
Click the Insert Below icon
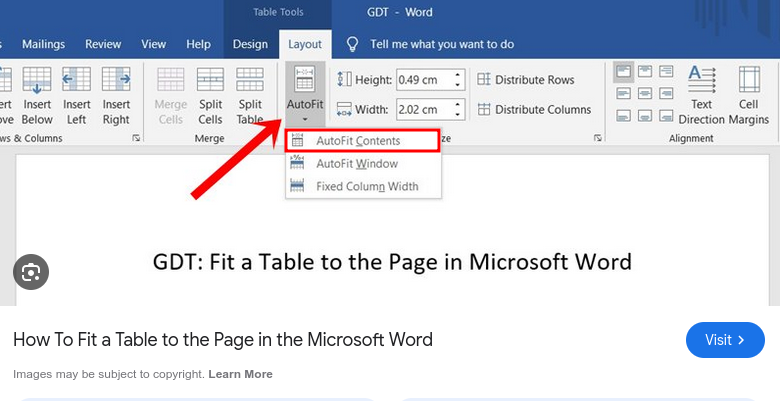[37, 80]
